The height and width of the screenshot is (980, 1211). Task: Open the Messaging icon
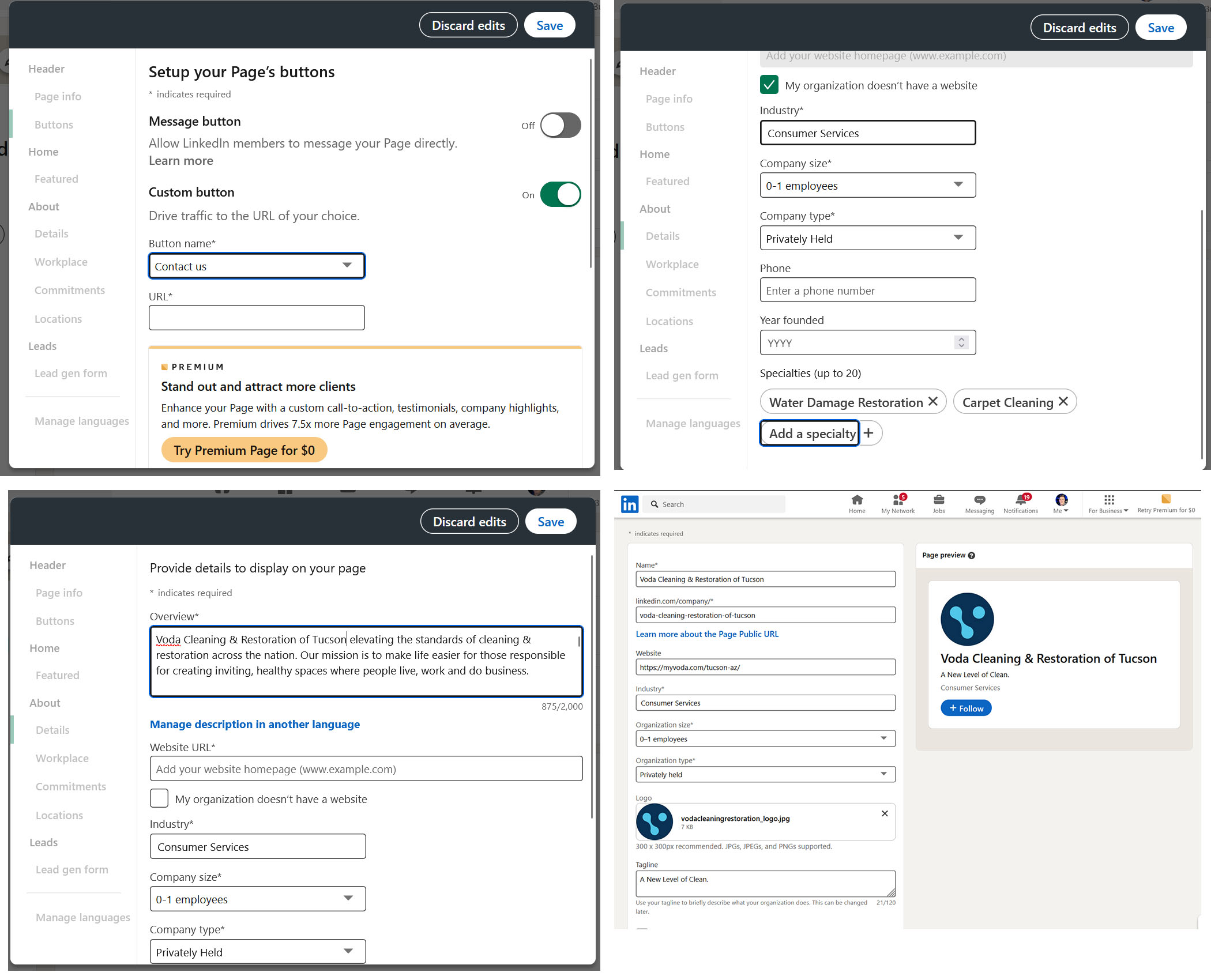979,500
